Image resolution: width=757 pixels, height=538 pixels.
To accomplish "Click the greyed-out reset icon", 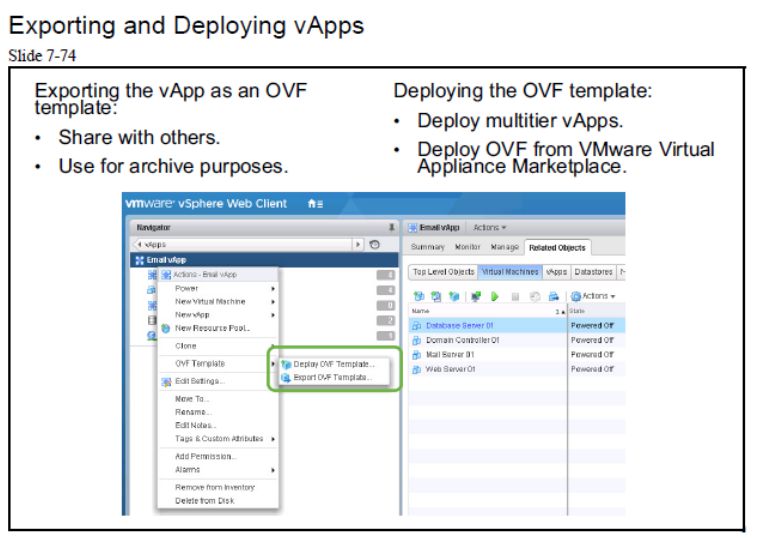I will (534, 297).
